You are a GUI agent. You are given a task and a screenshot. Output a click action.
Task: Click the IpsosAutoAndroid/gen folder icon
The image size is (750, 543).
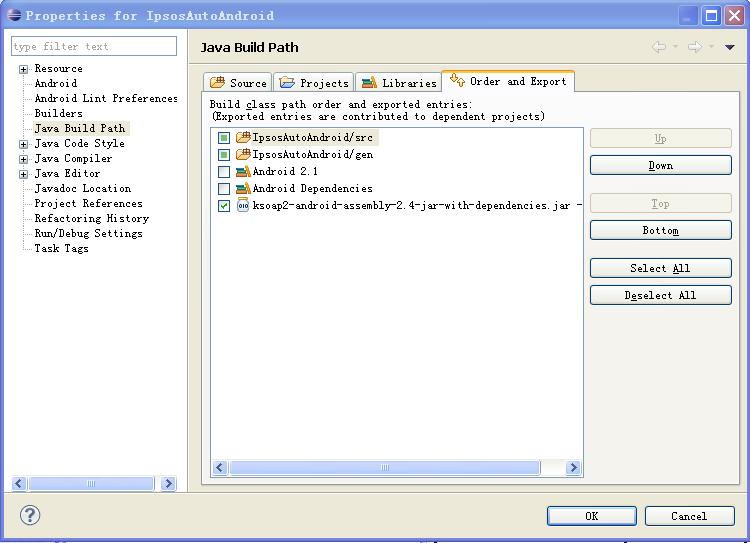point(243,154)
